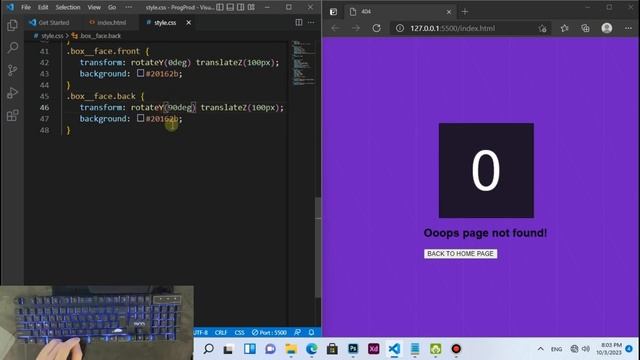
Task: Open editor More Actions ellipsis
Action: pyautogui.click(x=311, y=22)
